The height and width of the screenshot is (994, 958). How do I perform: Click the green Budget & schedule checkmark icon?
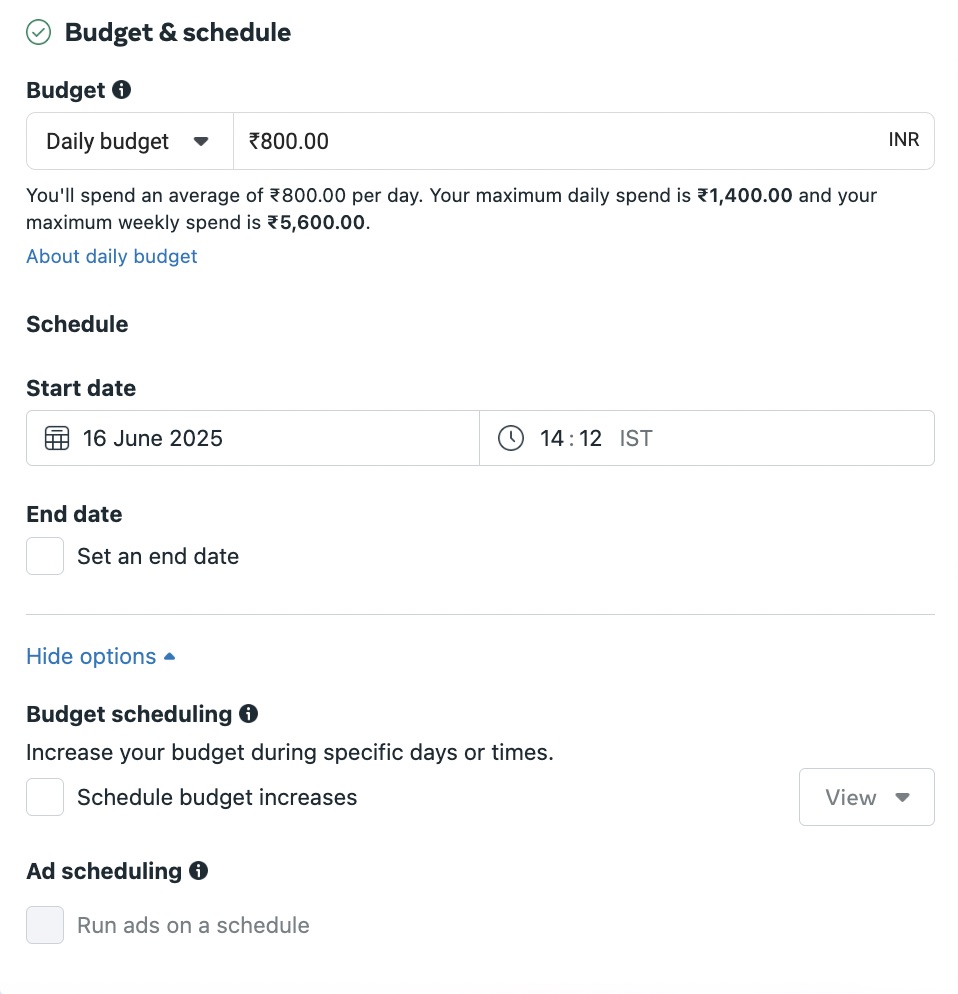[38, 33]
